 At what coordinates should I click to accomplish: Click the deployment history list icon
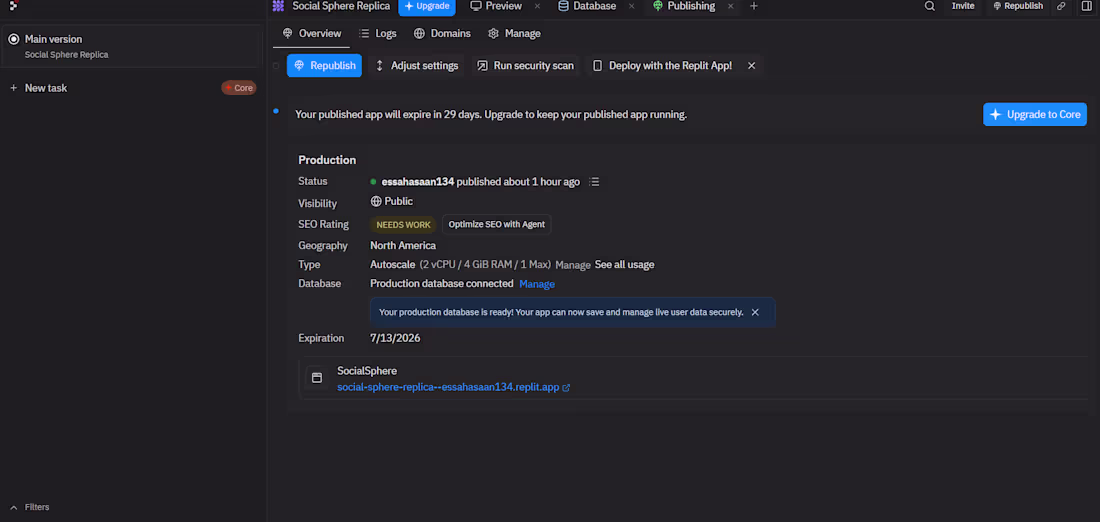594,182
